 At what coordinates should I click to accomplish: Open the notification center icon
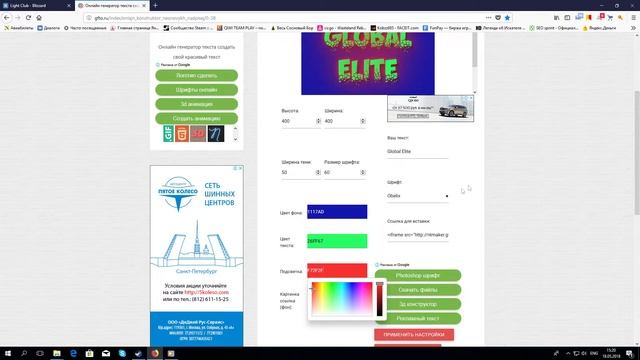tap(630, 353)
